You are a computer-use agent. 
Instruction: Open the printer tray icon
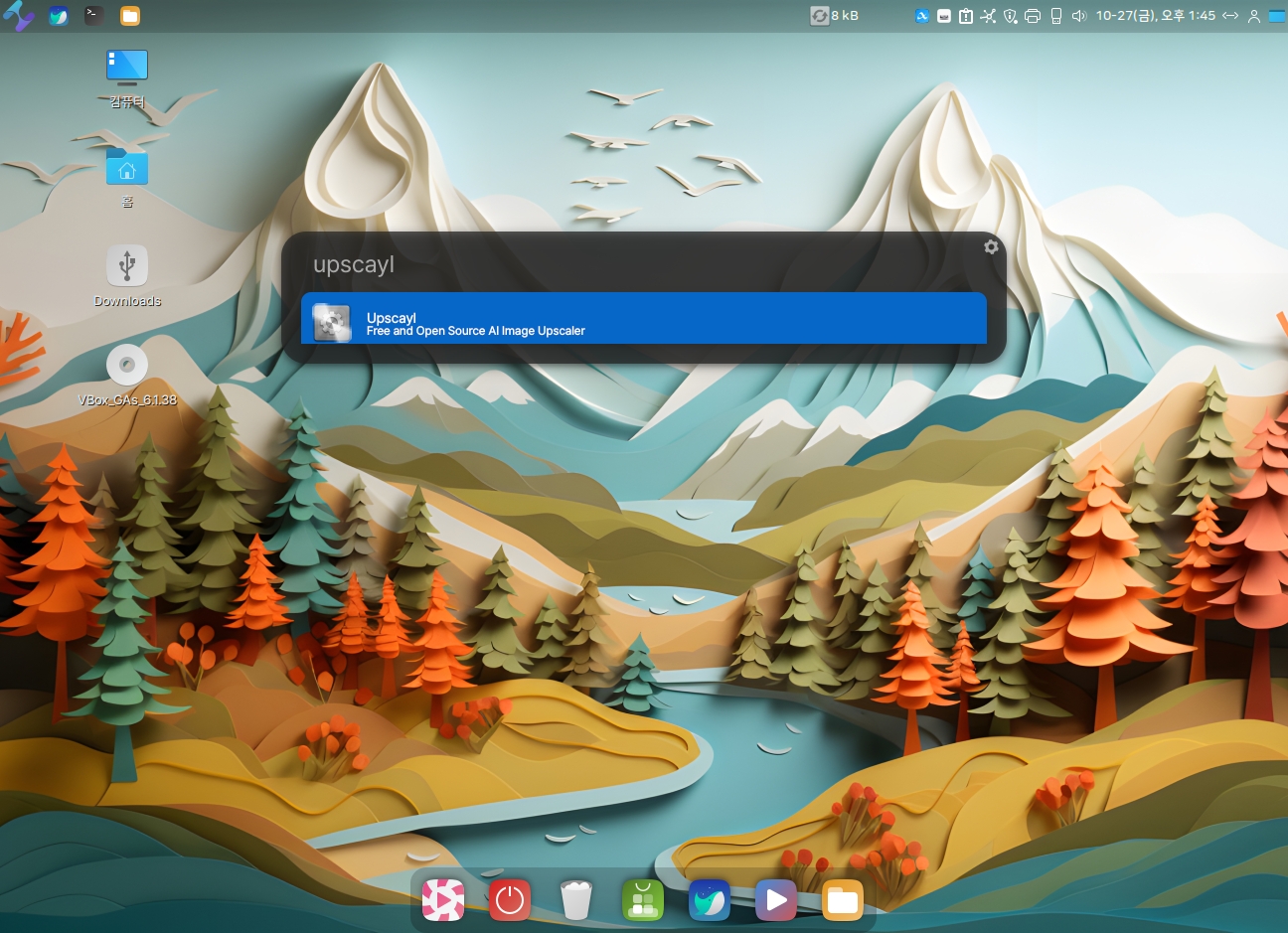1033,16
